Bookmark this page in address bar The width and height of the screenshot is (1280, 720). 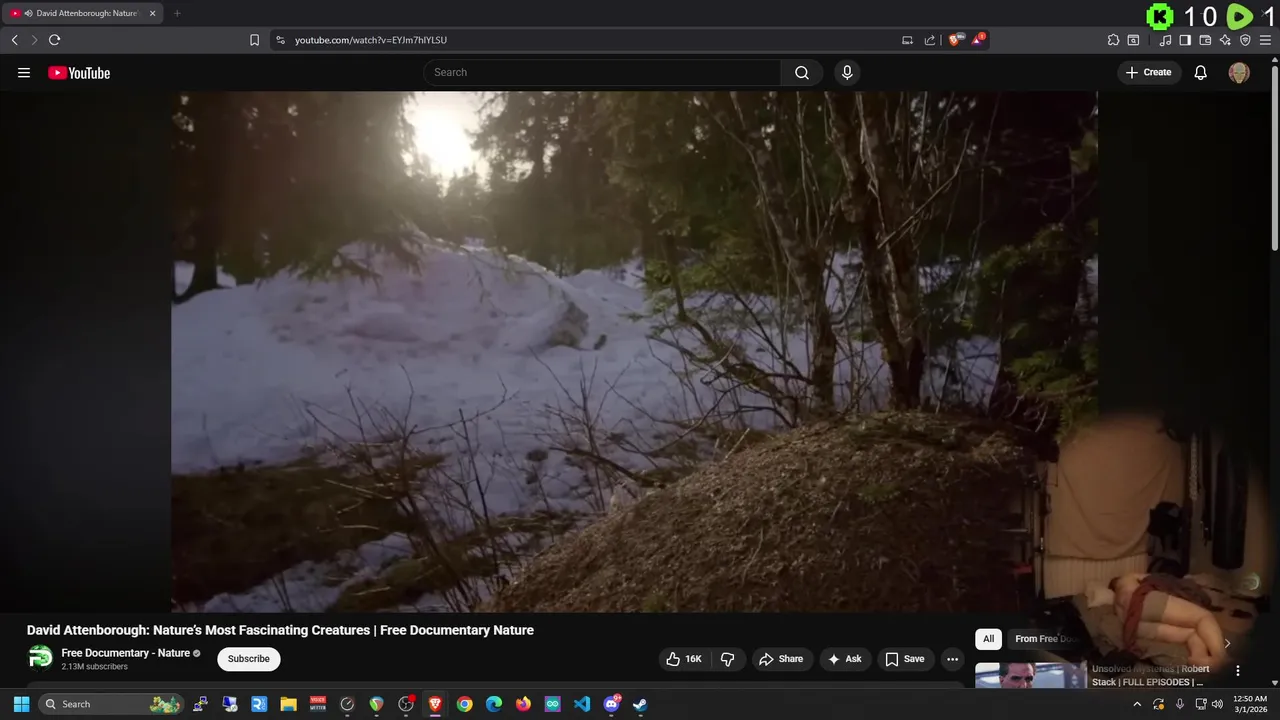254,40
